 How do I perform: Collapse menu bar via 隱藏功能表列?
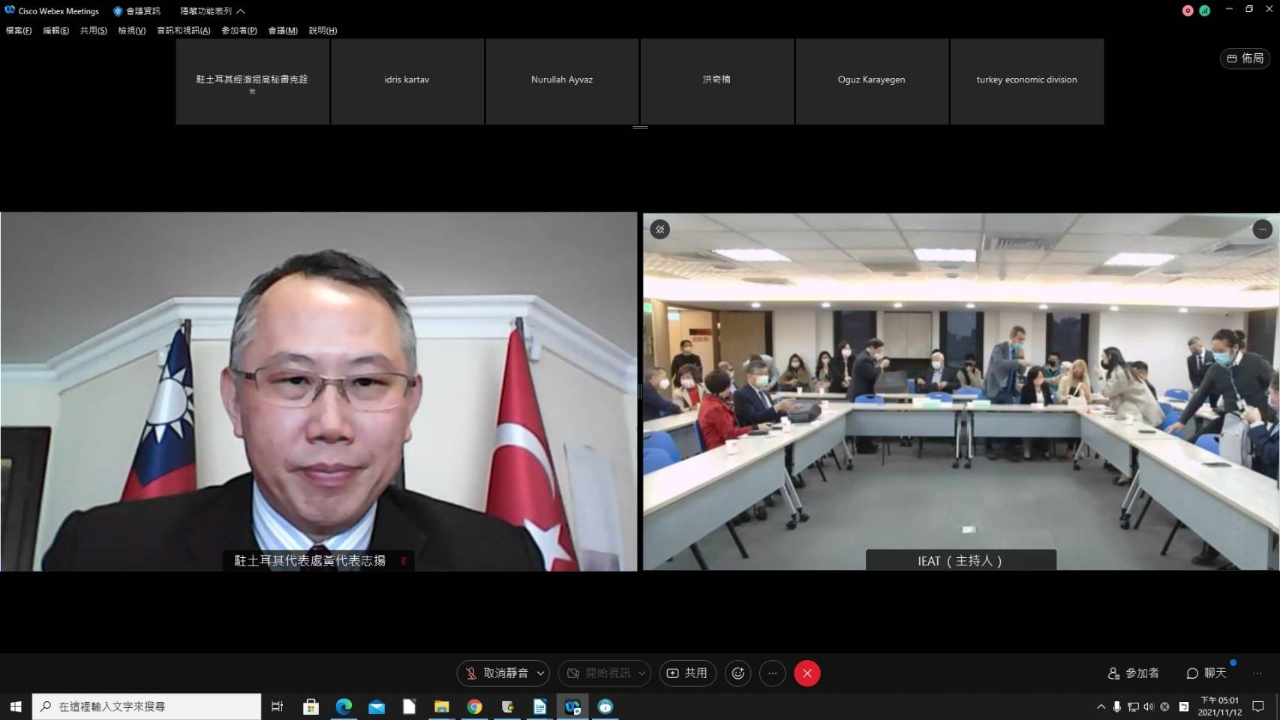tap(212, 11)
